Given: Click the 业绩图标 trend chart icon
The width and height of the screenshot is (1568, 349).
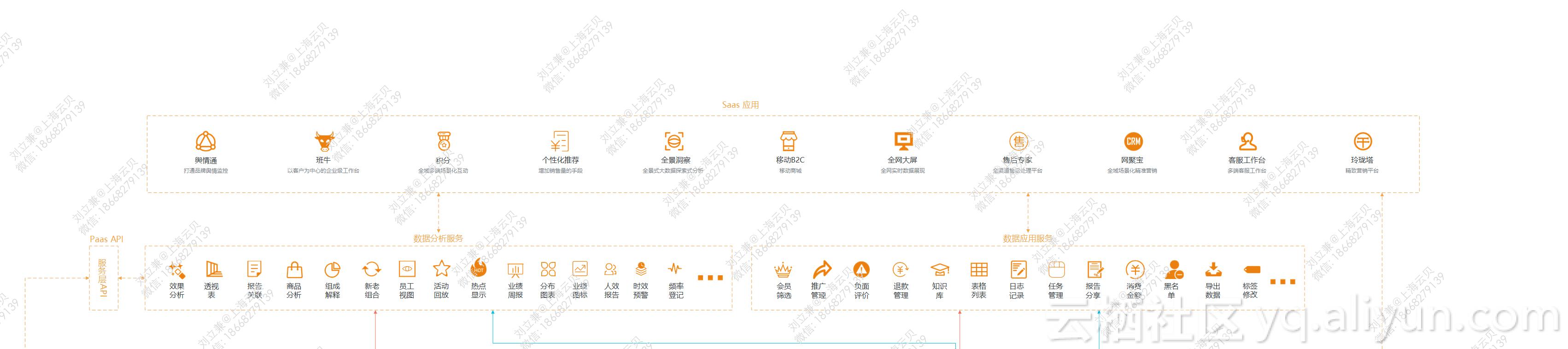Looking at the screenshot, I should 579,269.
